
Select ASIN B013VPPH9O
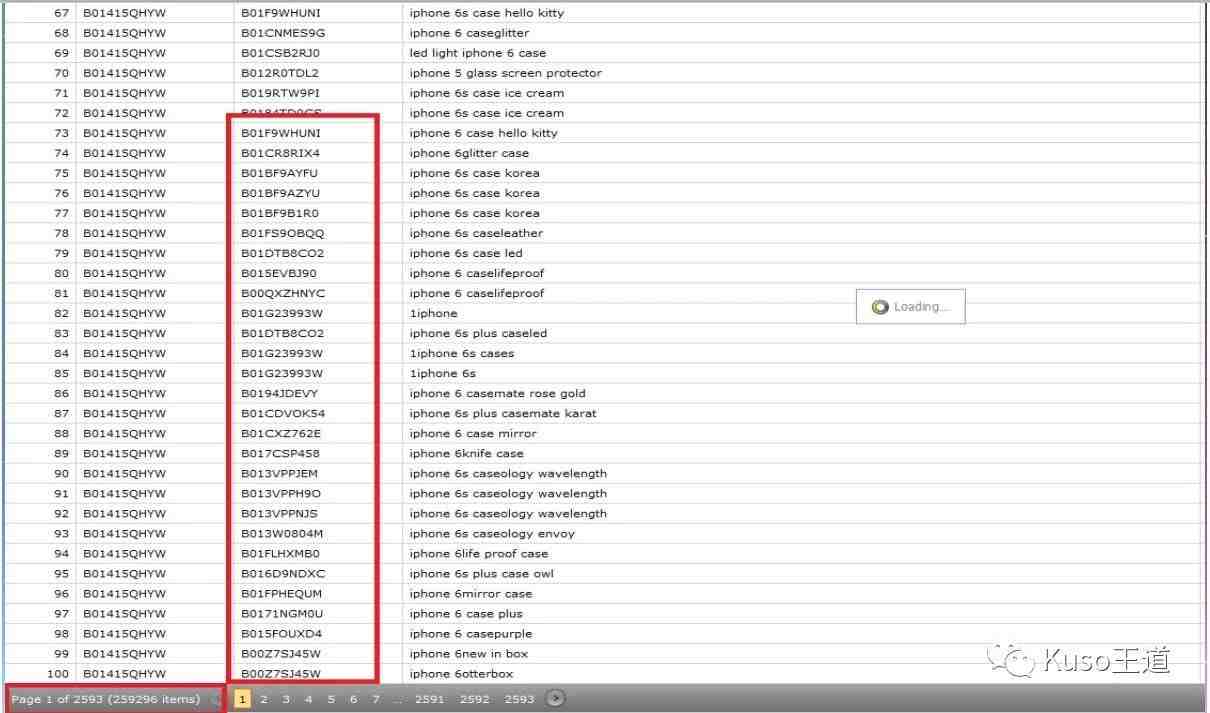click(281, 493)
